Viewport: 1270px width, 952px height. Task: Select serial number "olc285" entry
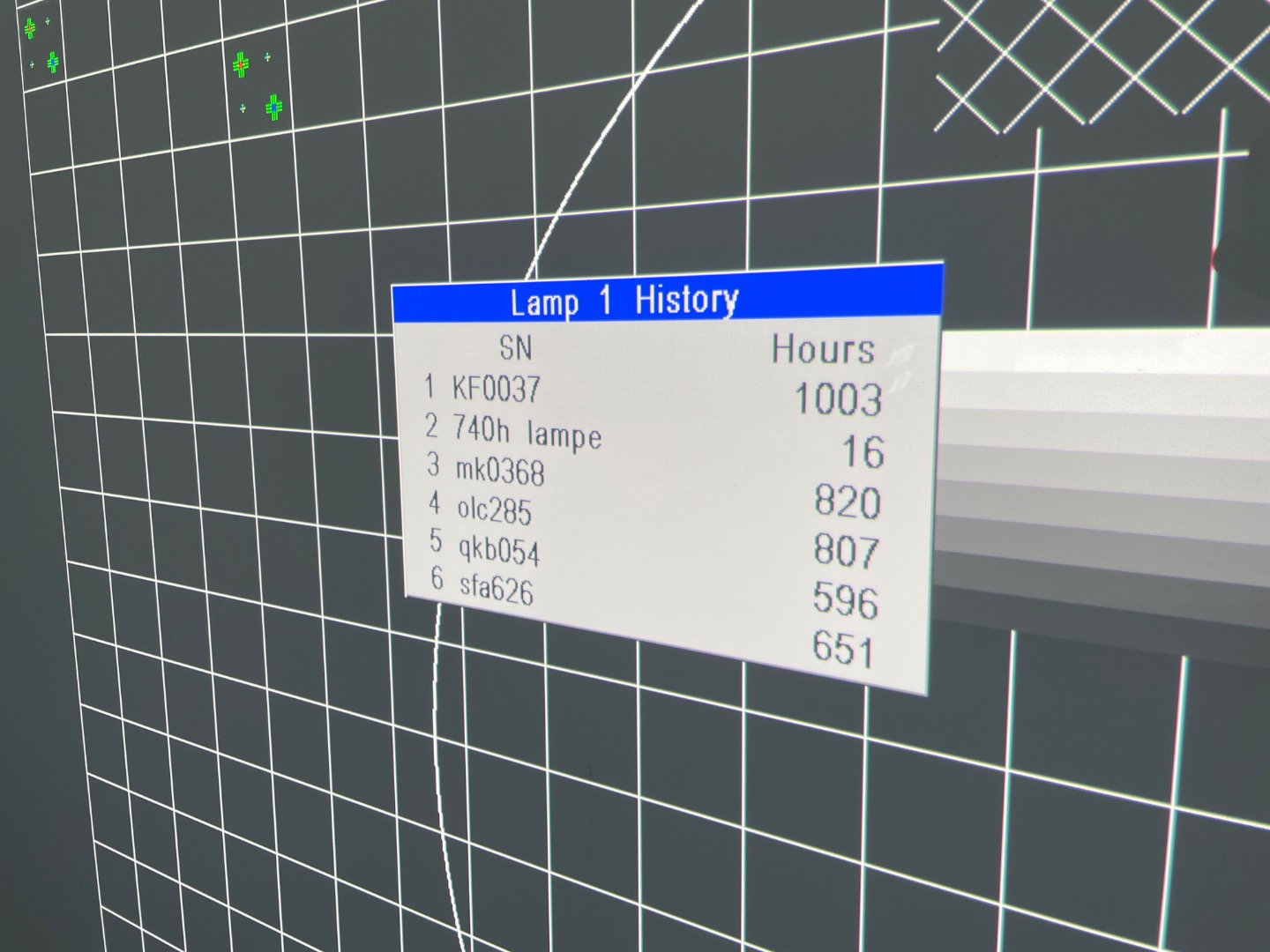[x=494, y=509]
